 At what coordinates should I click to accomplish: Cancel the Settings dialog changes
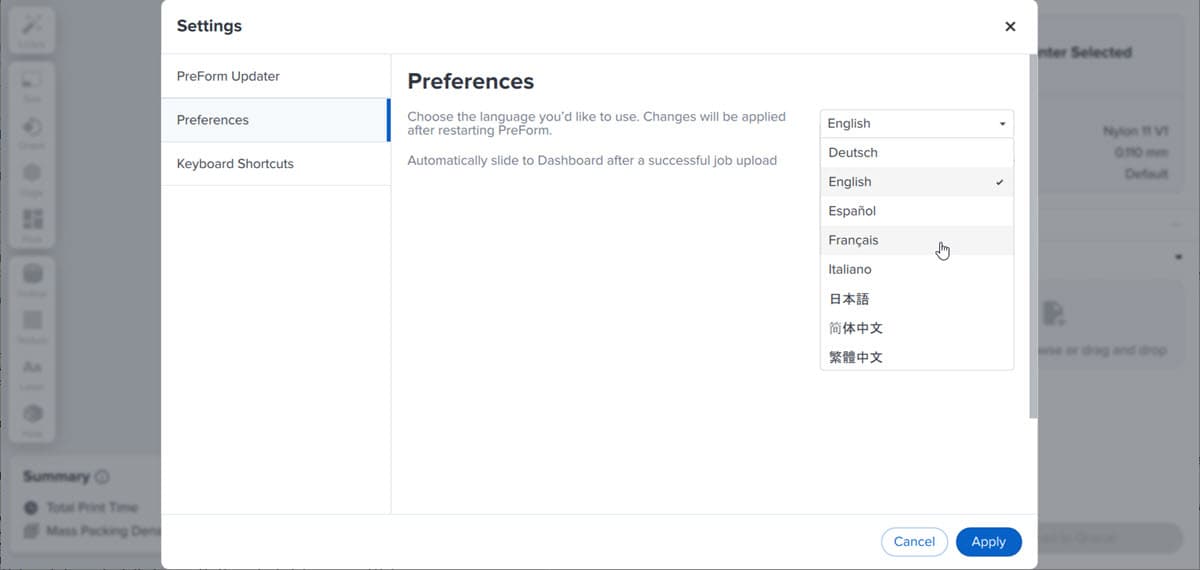coord(914,541)
